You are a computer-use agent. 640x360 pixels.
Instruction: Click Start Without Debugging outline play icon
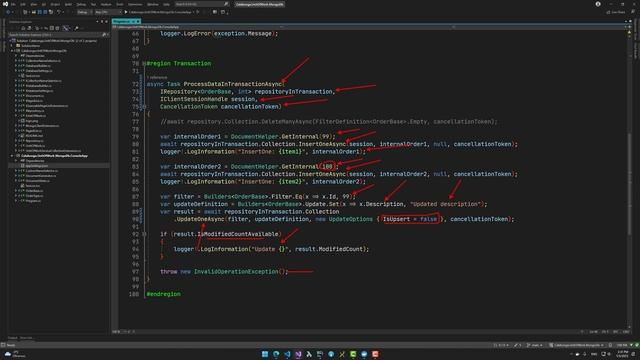pos(198,12)
